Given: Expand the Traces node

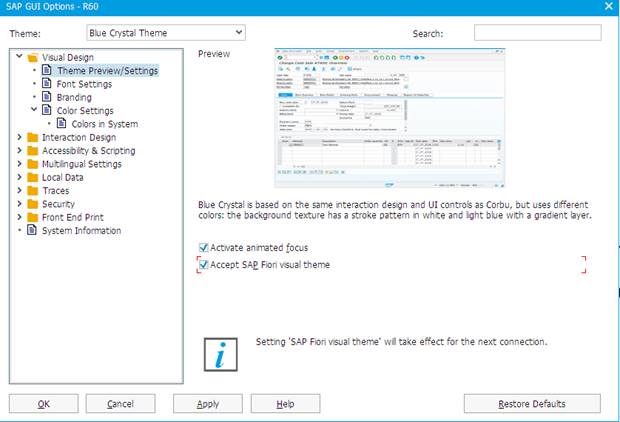Looking at the screenshot, I should tap(19, 190).
